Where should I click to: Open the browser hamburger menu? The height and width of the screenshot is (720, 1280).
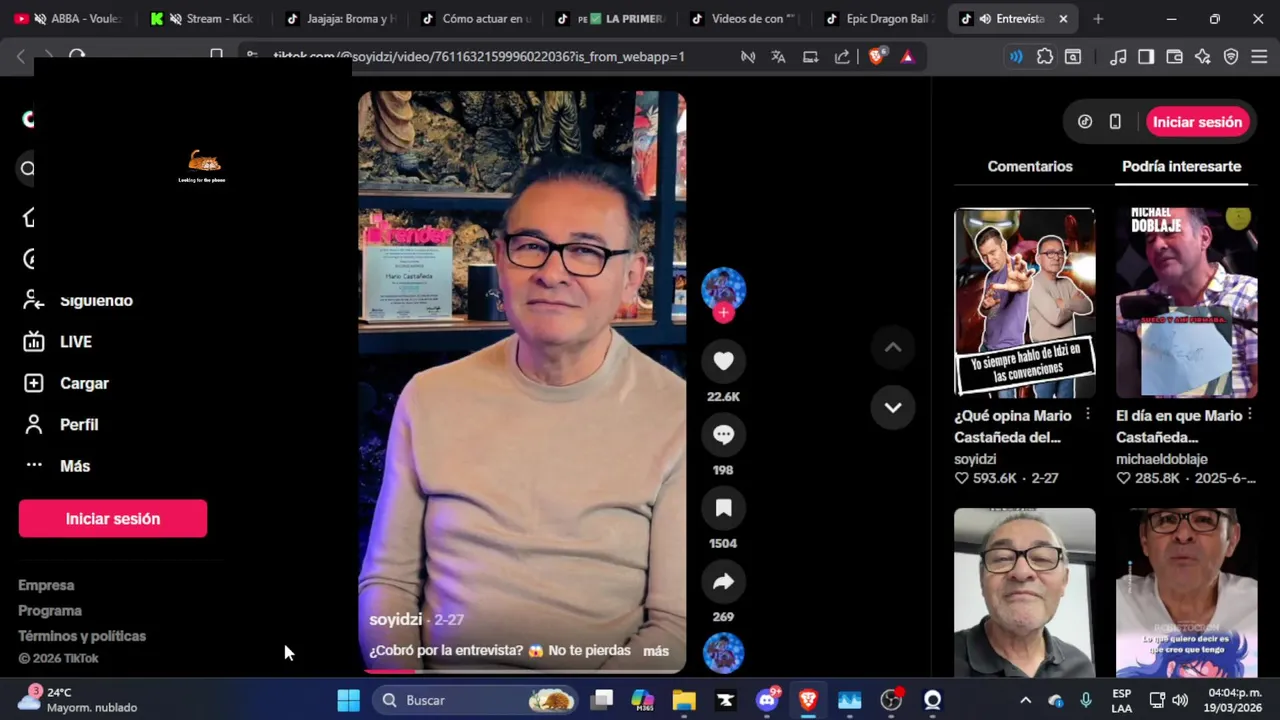(x=1259, y=57)
